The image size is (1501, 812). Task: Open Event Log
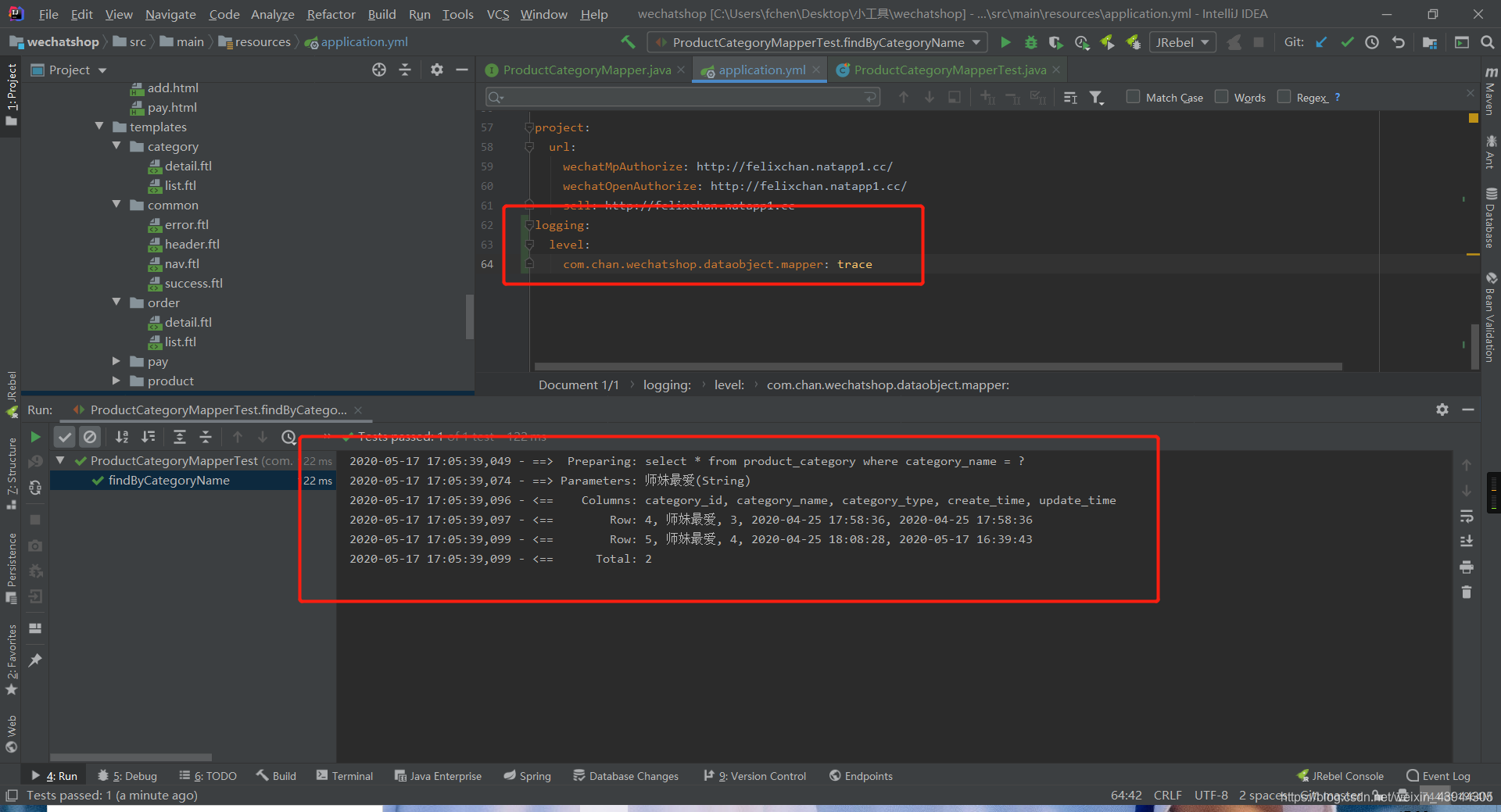1438,775
